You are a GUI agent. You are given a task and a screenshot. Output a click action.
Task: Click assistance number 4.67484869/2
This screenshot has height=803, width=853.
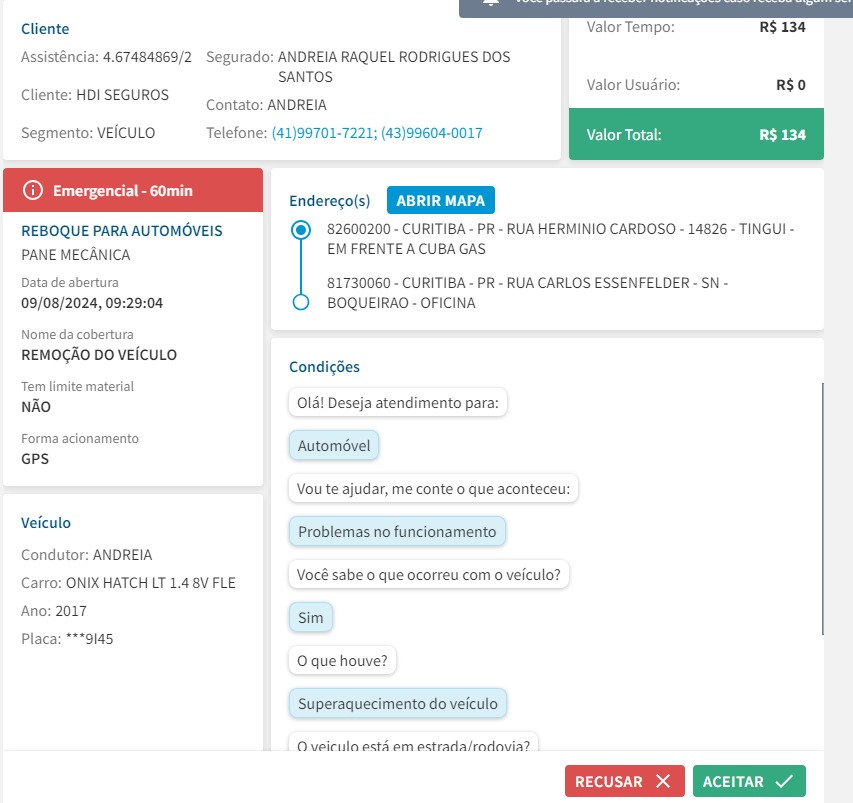pyautogui.click(x=147, y=57)
